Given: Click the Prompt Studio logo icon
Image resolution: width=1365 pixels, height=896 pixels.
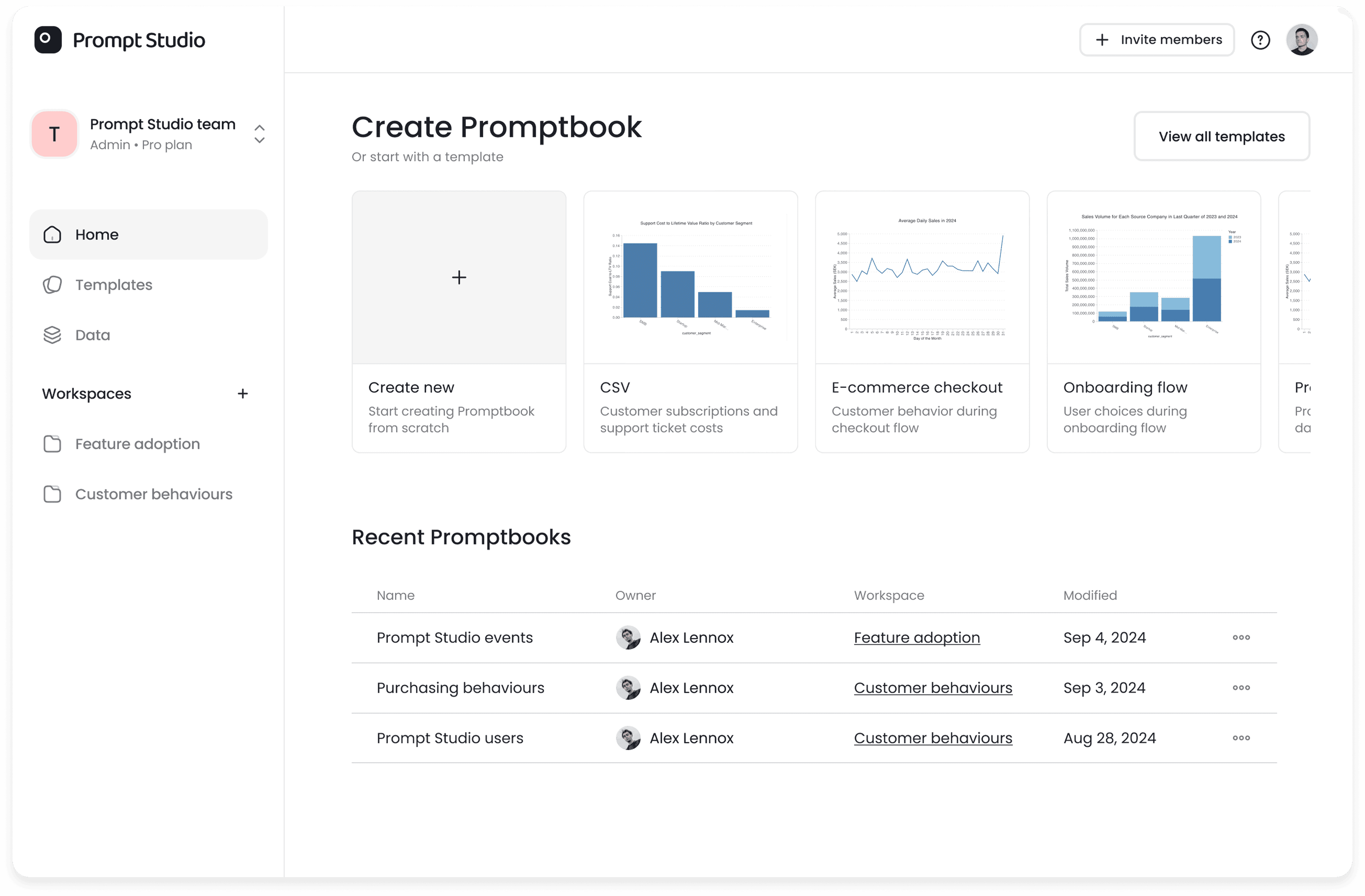Looking at the screenshot, I should coord(47,39).
